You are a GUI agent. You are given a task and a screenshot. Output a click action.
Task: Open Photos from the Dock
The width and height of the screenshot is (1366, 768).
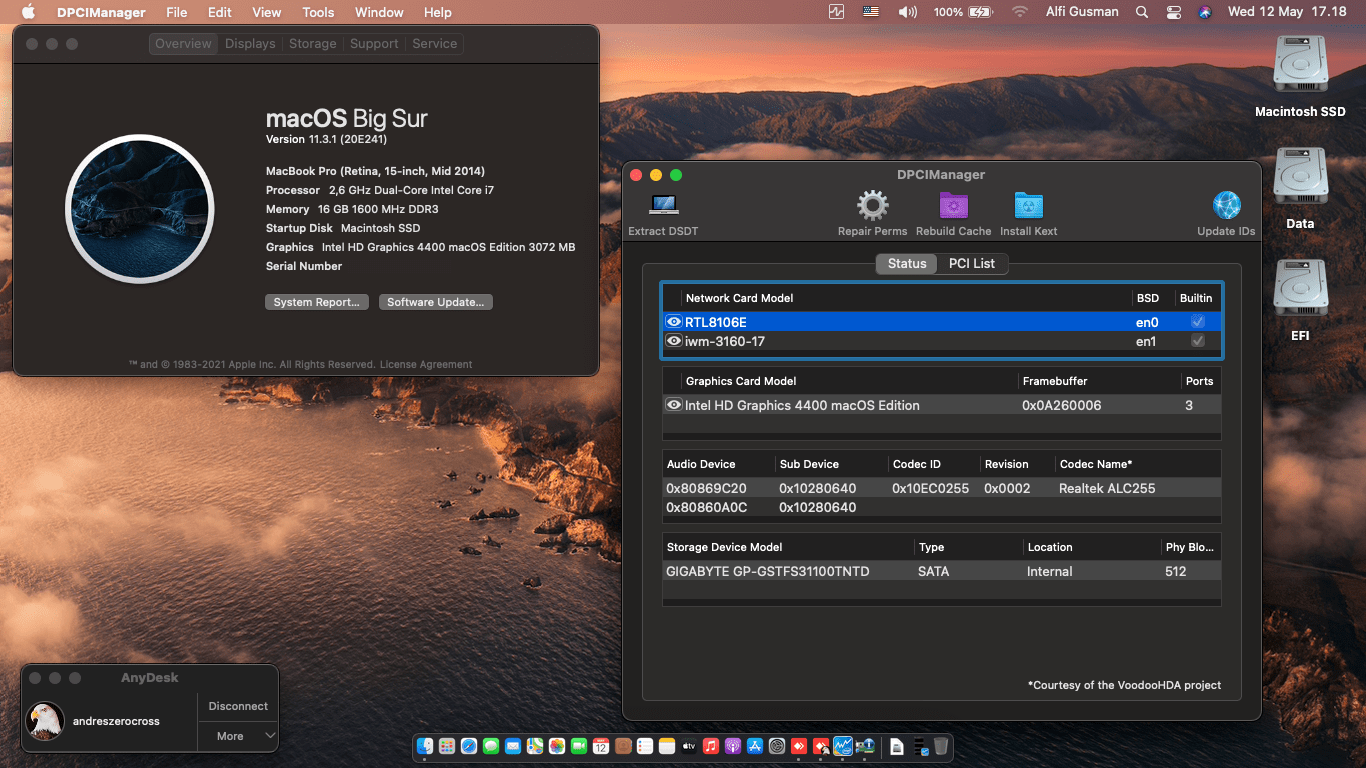(x=557, y=746)
